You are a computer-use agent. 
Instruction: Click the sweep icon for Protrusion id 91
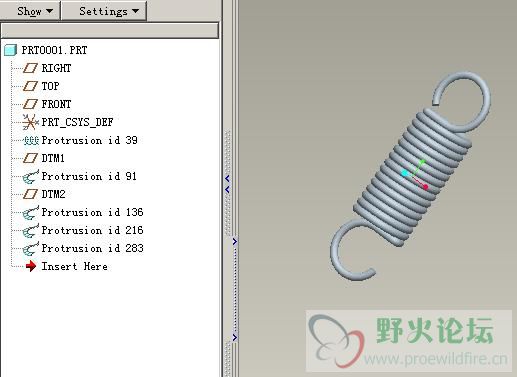[31, 176]
